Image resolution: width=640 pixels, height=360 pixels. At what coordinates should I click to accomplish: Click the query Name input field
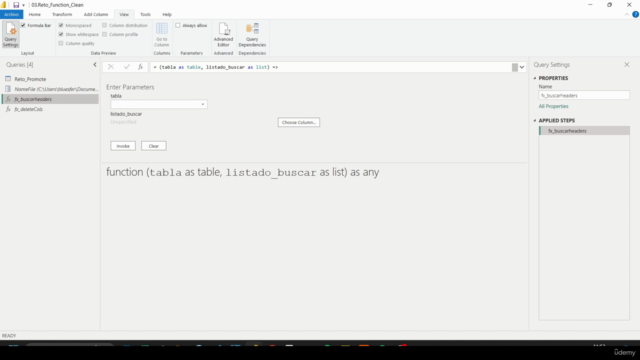(584, 96)
